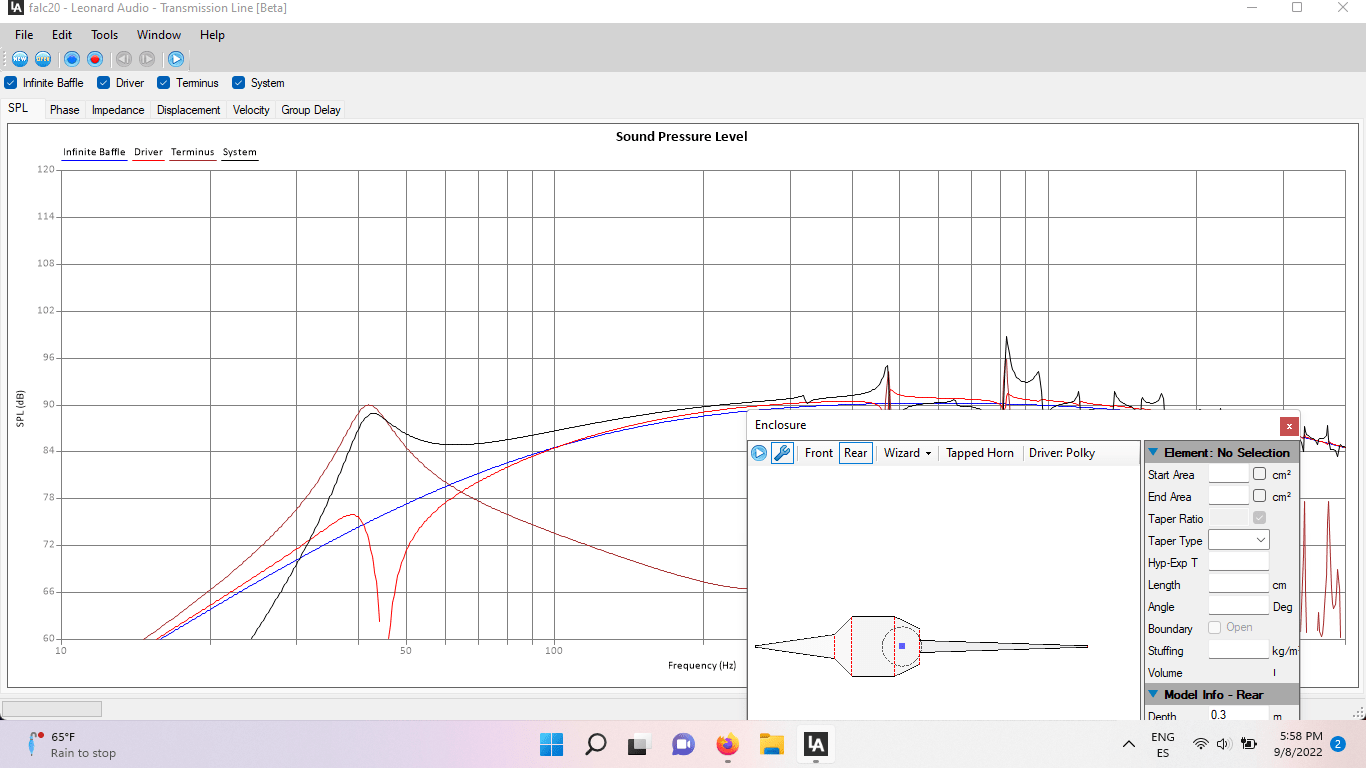
Task: Open the weather widget showing 65°F
Action: pos(73,744)
